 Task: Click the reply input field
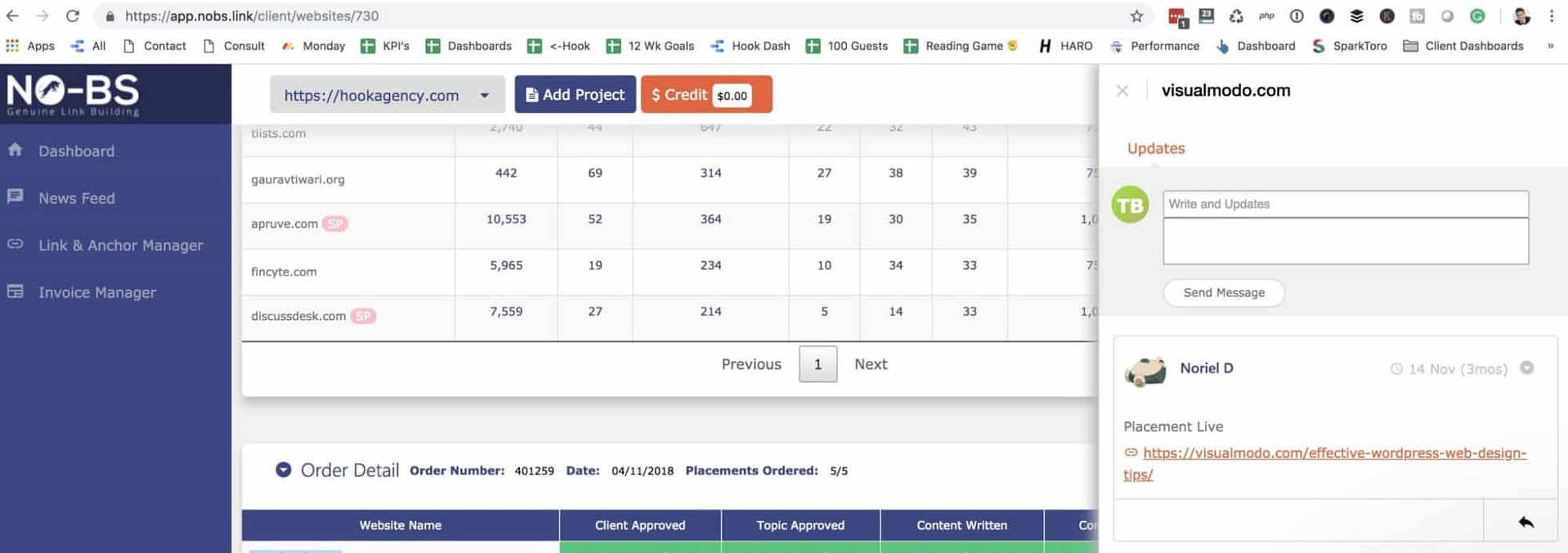(x=1298, y=520)
